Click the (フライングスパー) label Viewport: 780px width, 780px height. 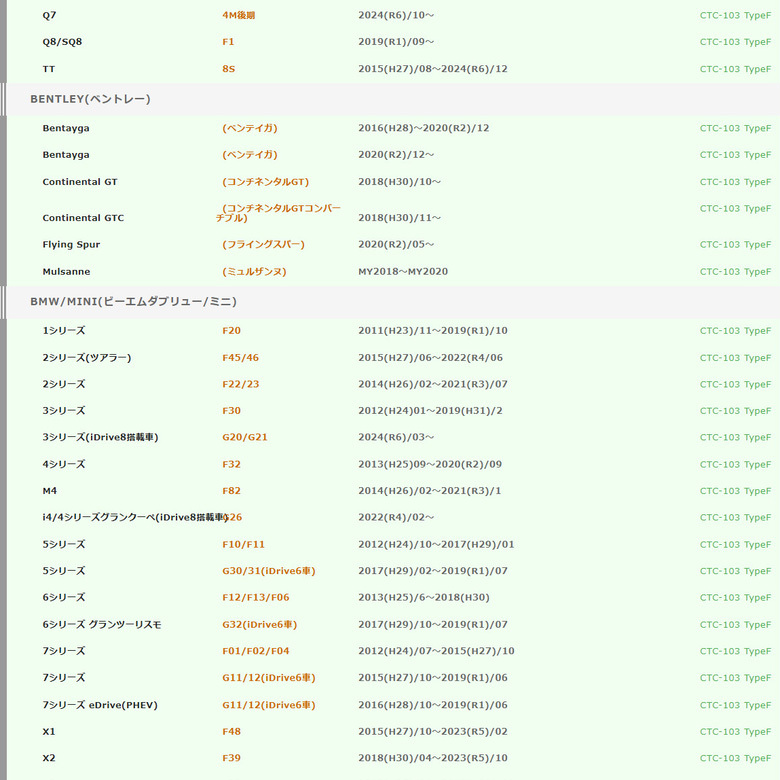[263, 244]
